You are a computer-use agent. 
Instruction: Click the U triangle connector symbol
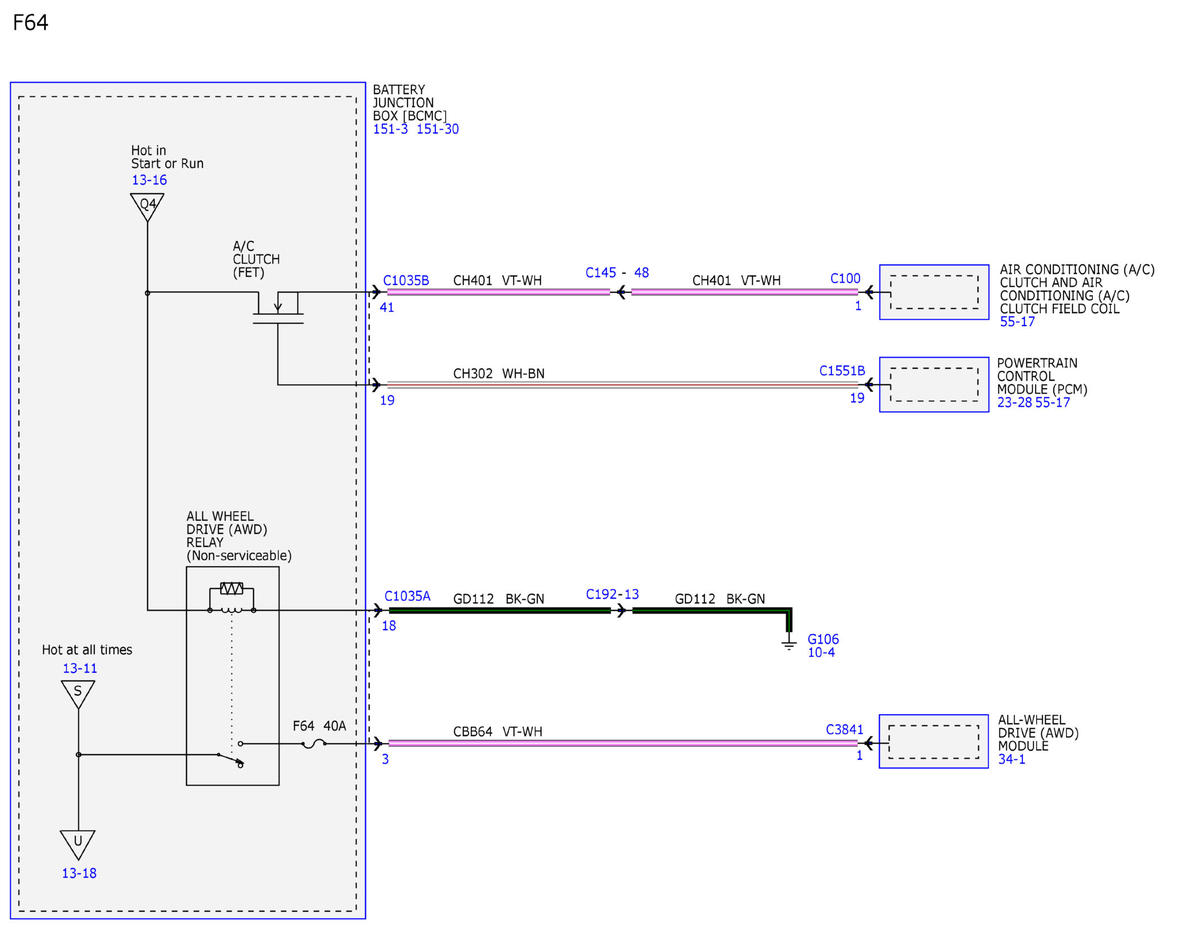point(77,843)
